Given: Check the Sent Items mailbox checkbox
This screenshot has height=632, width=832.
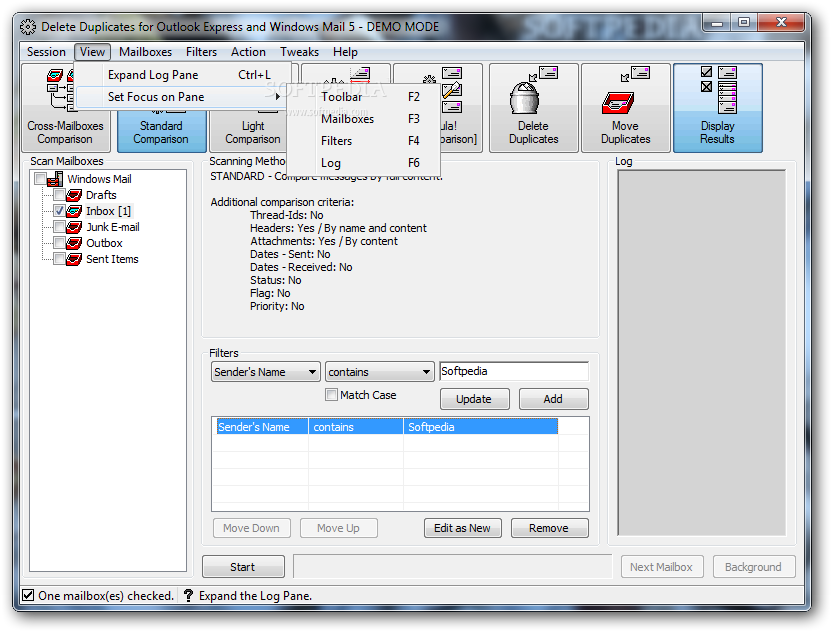Looking at the screenshot, I should click(59, 258).
